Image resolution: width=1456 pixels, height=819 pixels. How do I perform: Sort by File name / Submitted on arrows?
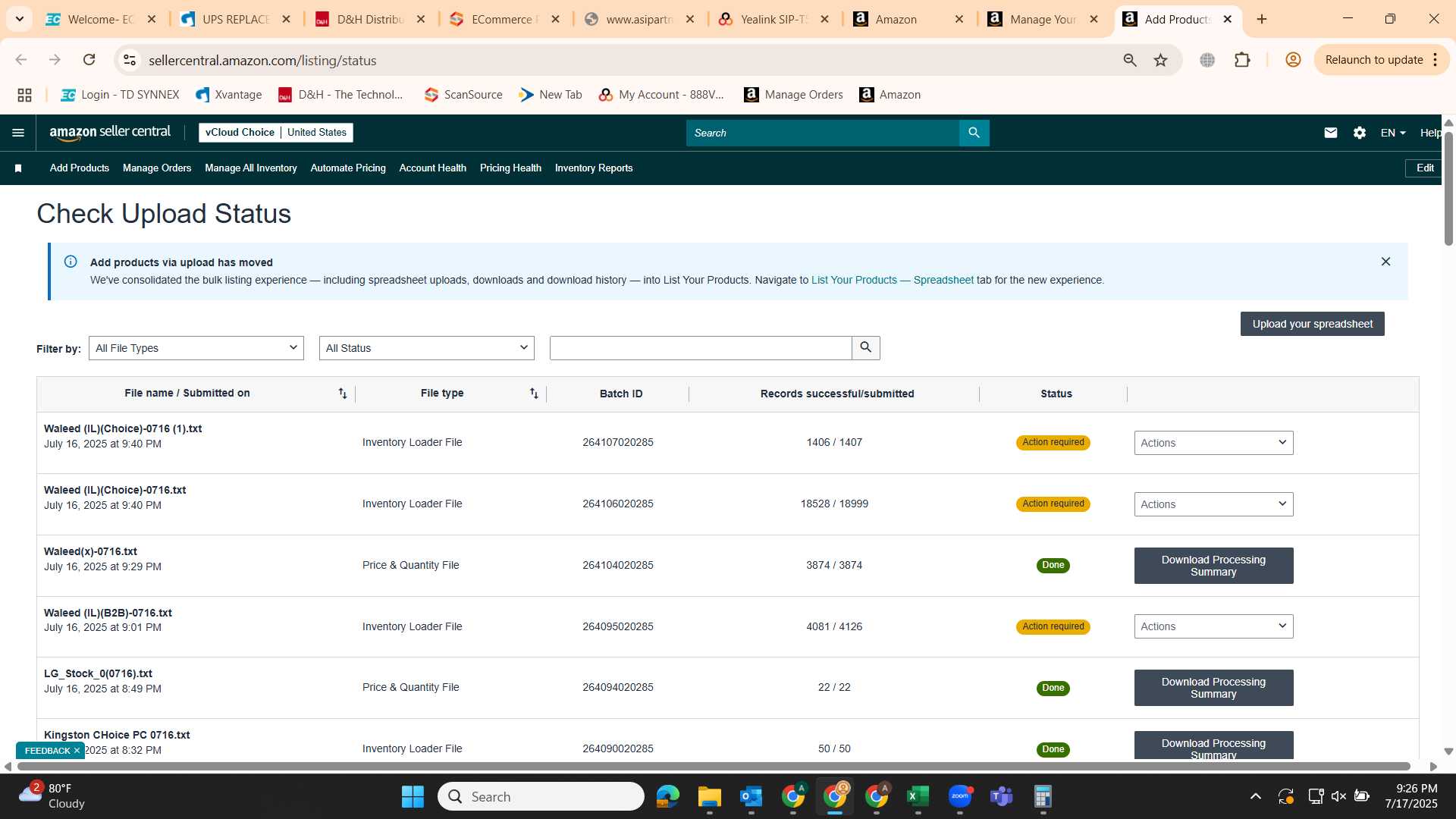point(342,394)
